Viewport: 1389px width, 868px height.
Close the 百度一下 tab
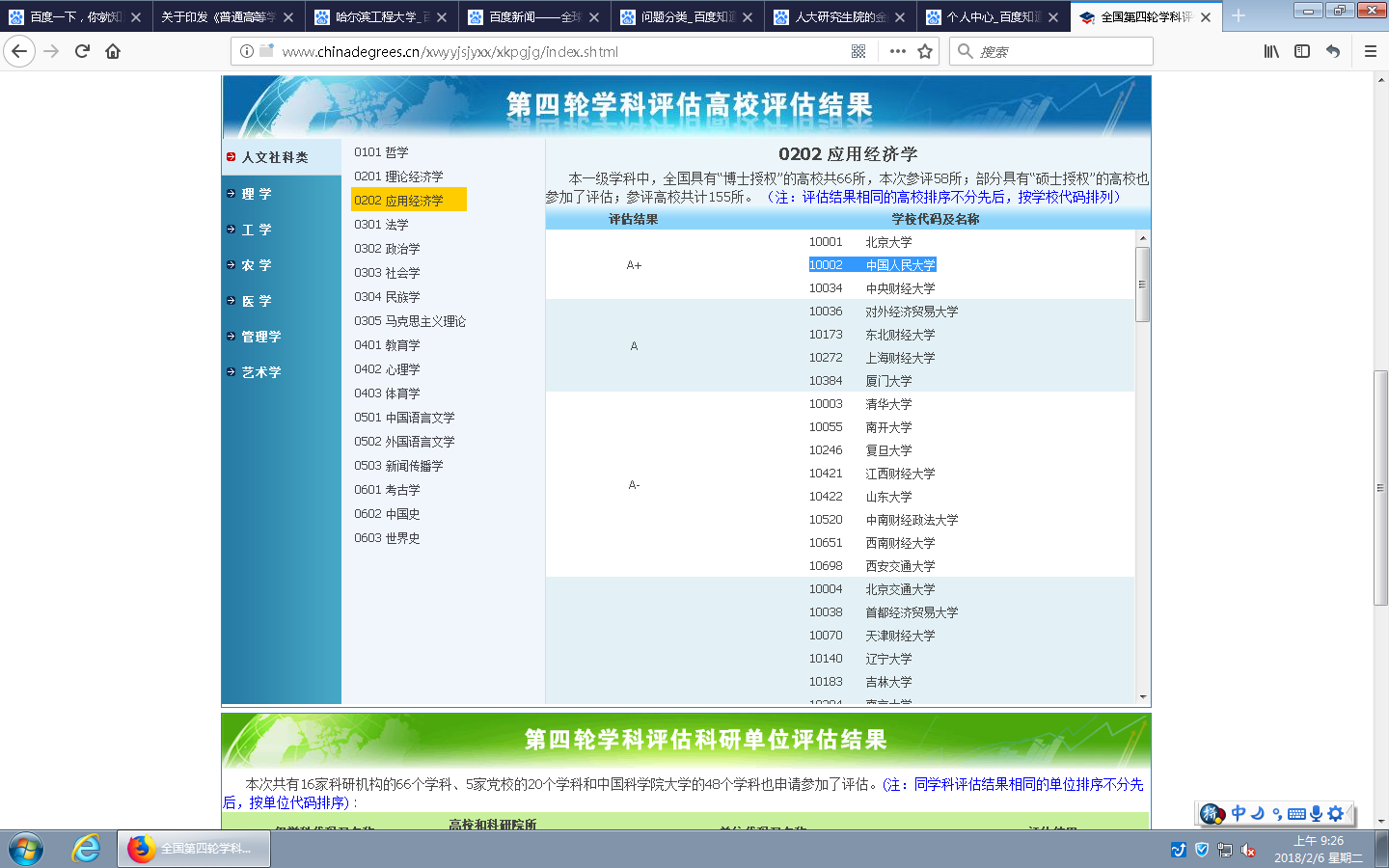click(x=136, y=17)
